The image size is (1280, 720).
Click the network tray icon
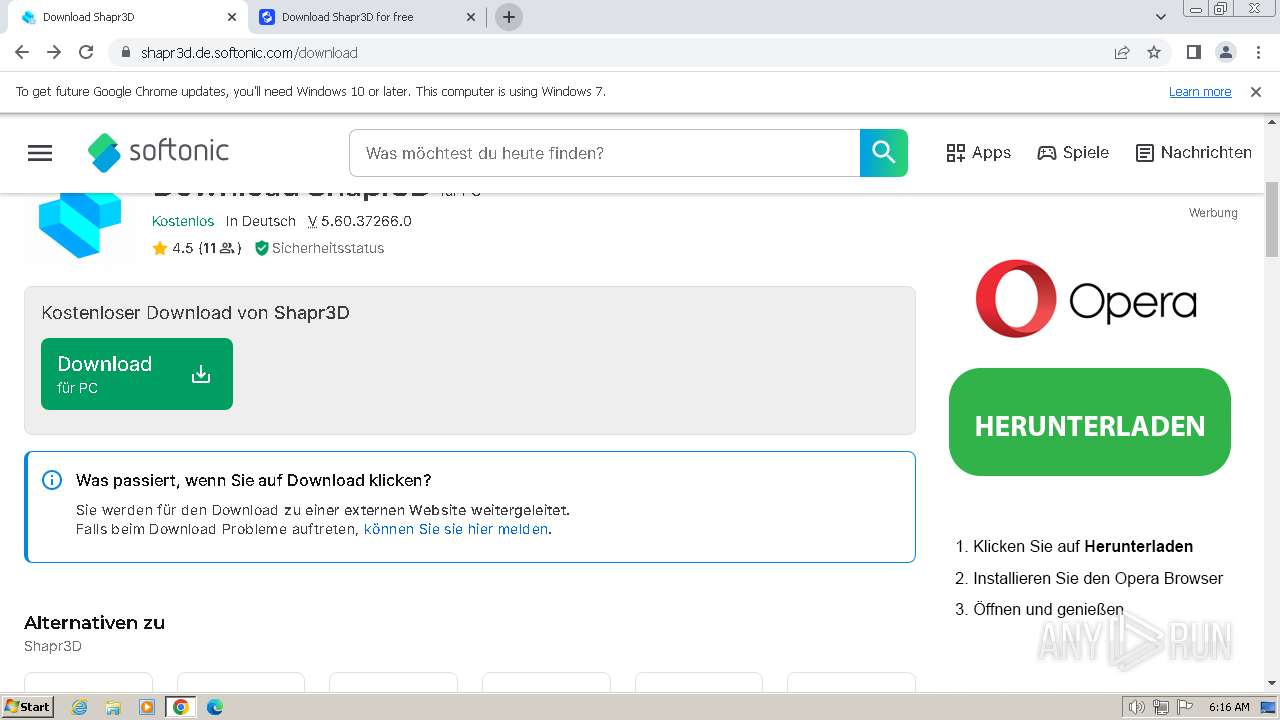click(1161, 707)
